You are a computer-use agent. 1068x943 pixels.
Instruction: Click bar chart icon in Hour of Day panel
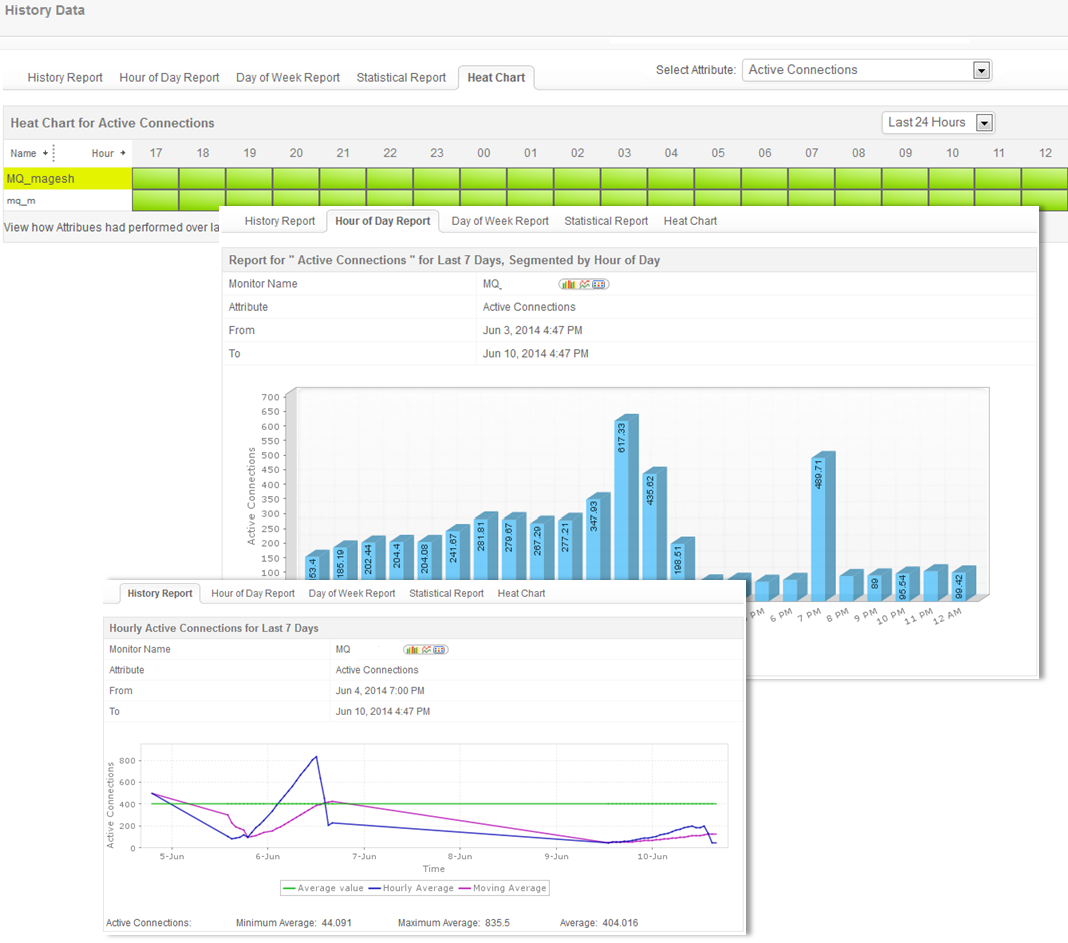tap(568, 284)
